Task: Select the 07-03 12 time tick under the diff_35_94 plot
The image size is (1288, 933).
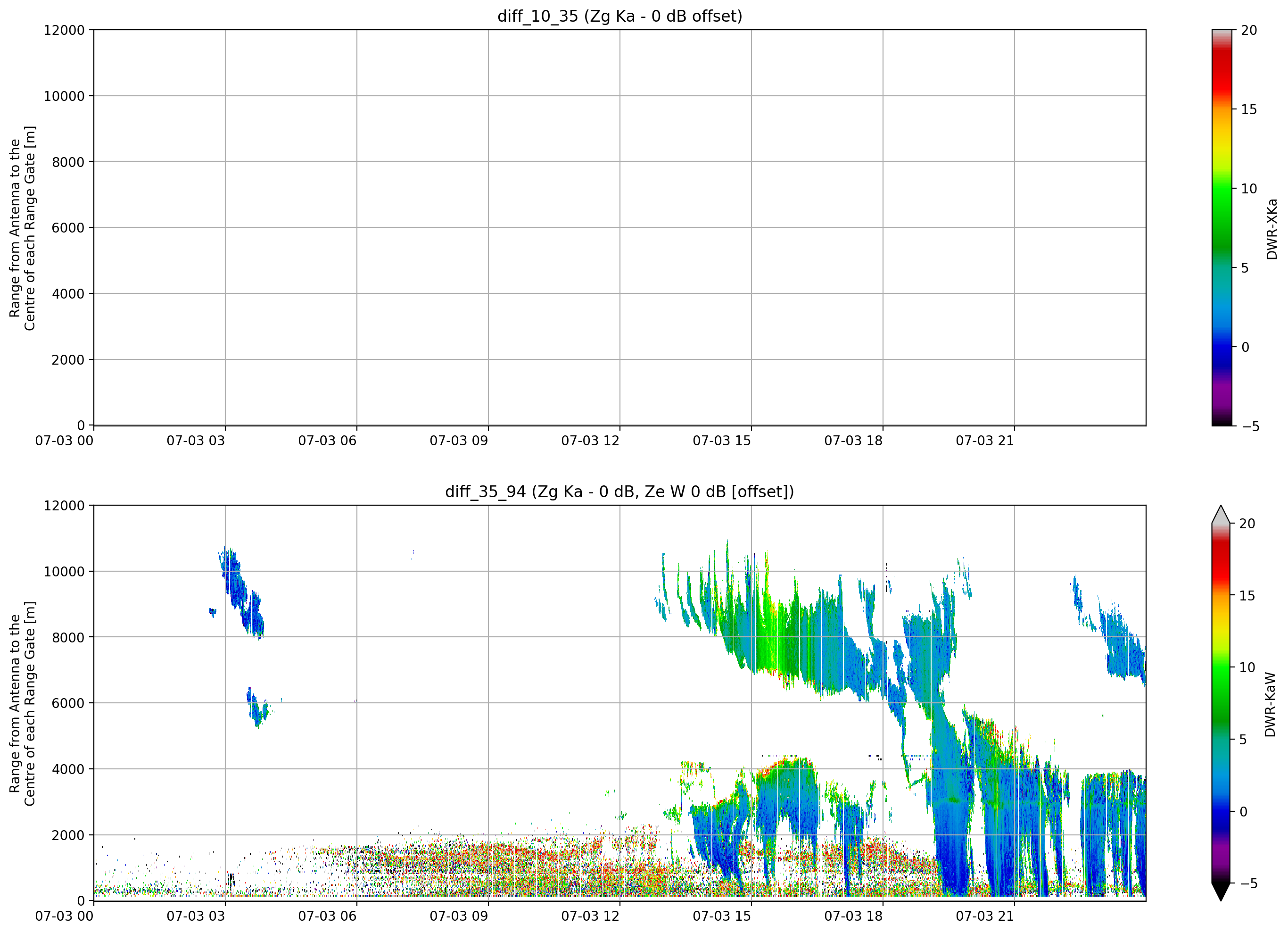Action: [591, 916]
